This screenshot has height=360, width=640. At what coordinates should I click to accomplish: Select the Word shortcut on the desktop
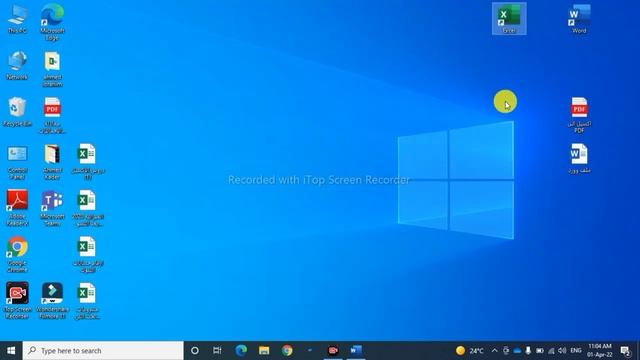pos(579,19)
